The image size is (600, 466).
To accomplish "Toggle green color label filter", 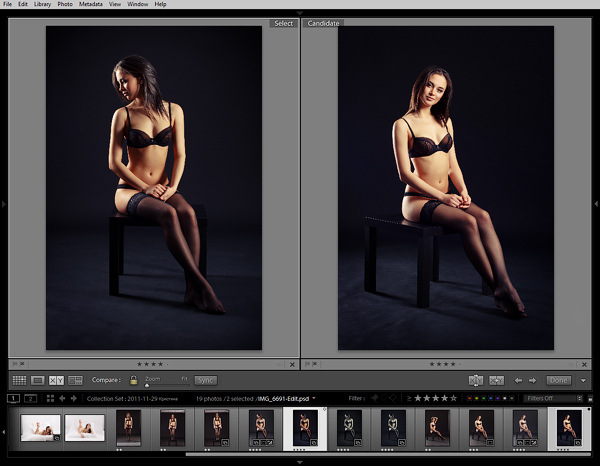I will pos(484,398).
